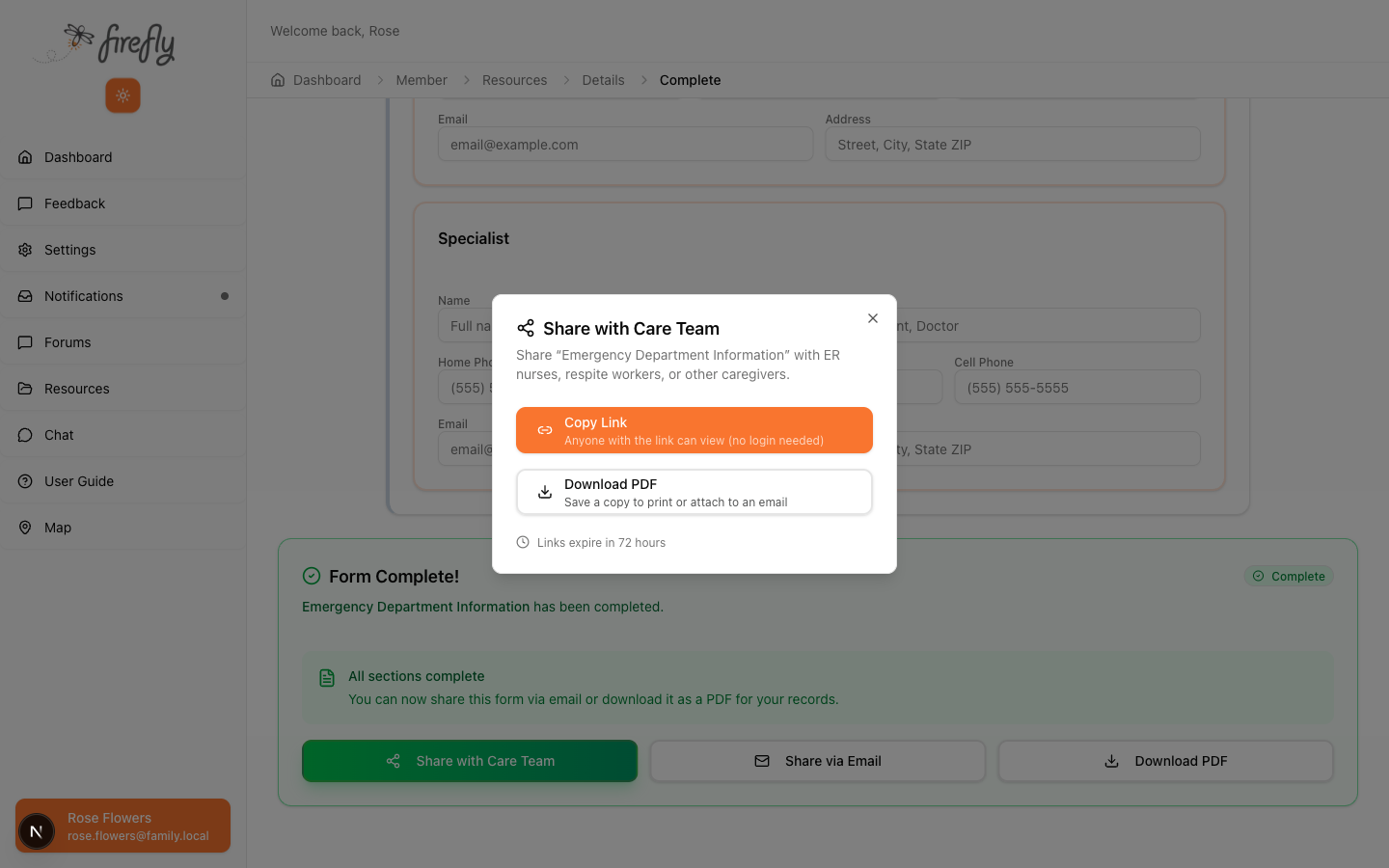Copy Link to share the form
The image size is (1389, 868).
coord(694,429)
